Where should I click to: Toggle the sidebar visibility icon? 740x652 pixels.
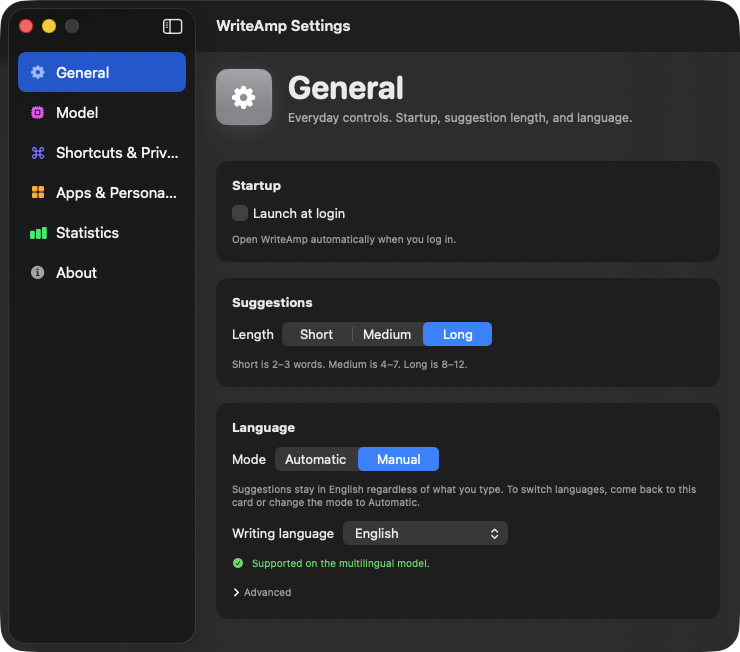click(x=172, y=26)
